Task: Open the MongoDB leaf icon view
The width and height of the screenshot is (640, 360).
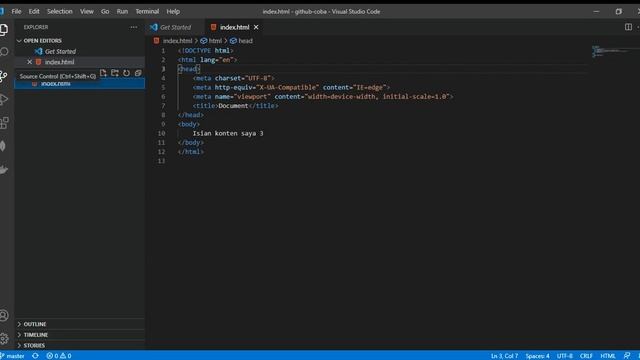Action: pos(3,146)
